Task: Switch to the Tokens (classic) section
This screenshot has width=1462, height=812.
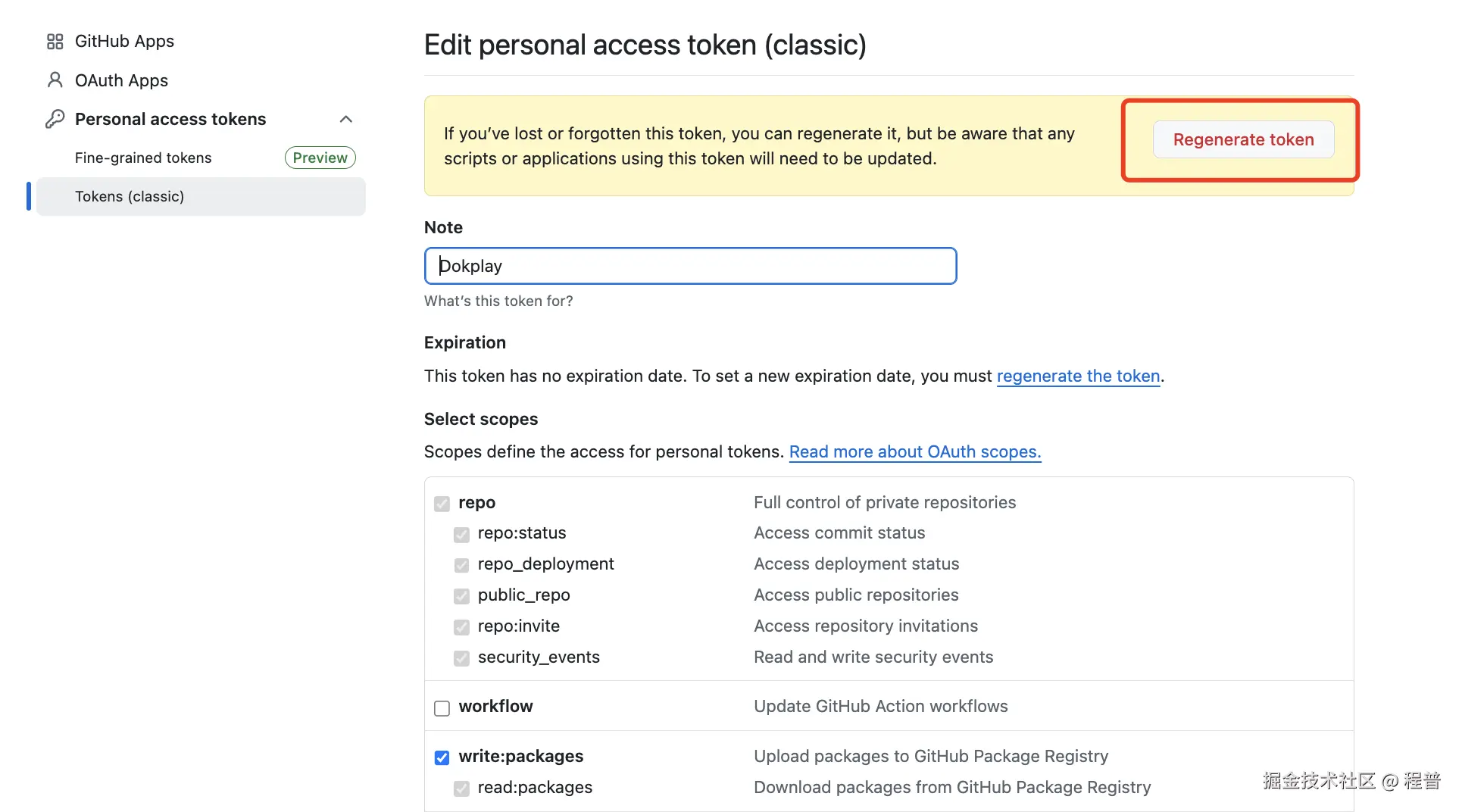Action: coord(130,196)
